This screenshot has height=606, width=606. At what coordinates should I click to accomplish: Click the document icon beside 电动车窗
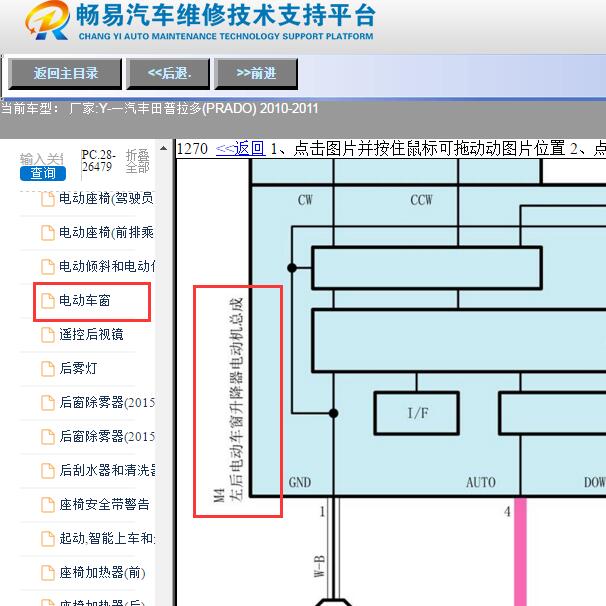48,301
